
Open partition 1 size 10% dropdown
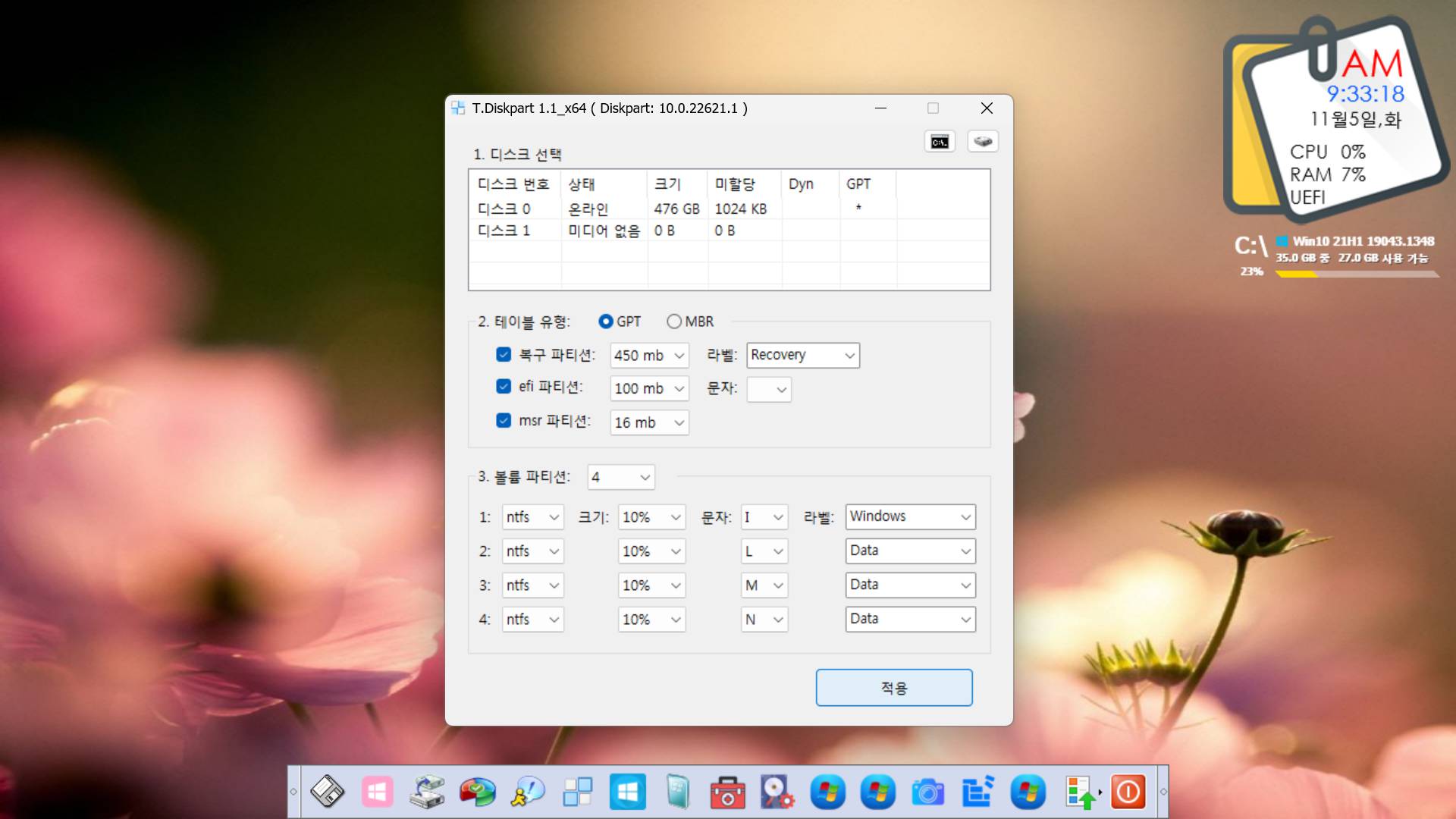coord(652,517)
